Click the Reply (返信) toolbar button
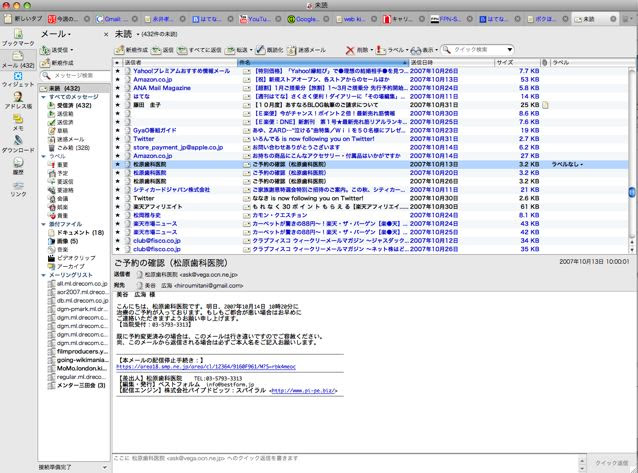 pyautogui.click(x=162, y=50)
